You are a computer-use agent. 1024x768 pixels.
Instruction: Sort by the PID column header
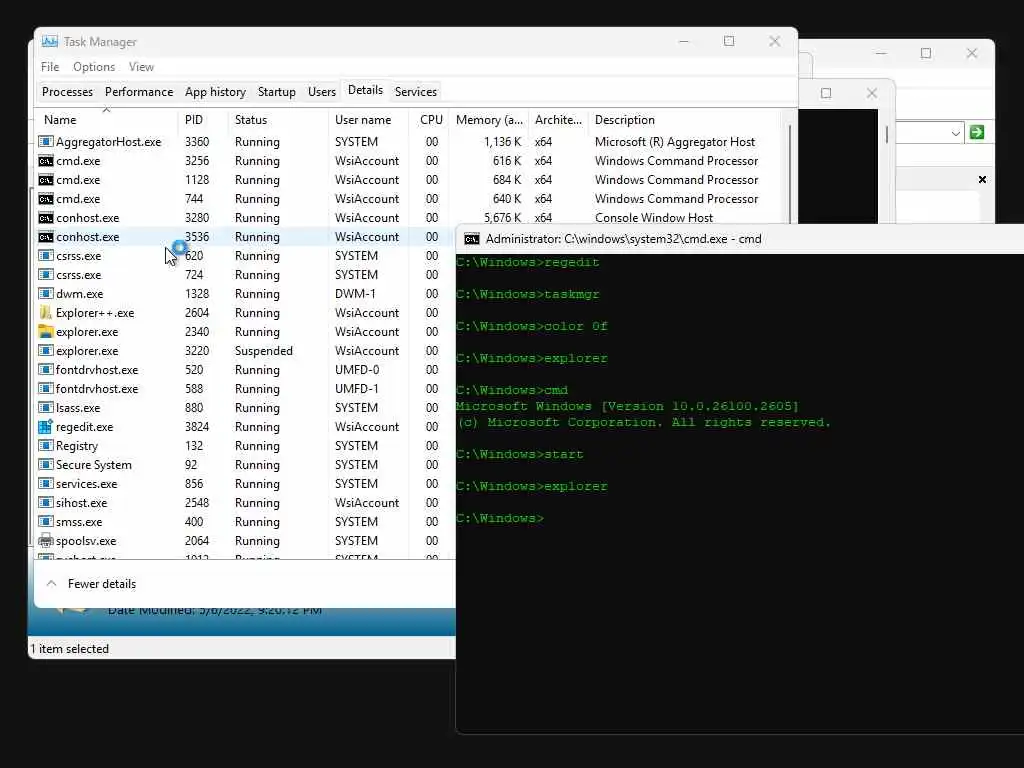(202, 120)
